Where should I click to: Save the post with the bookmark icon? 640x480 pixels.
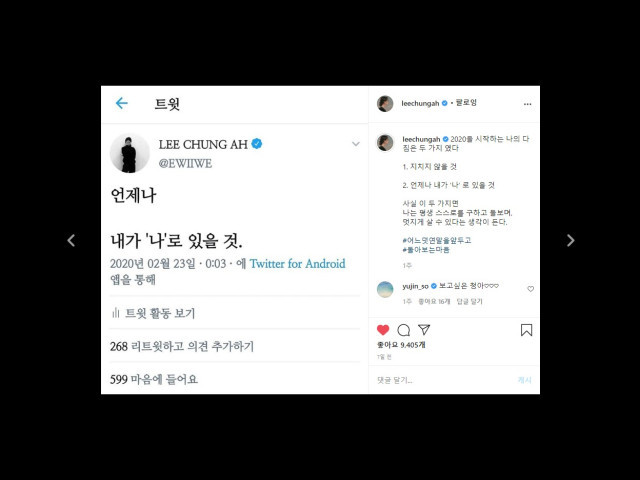pyautogui.click(x=527, y=330)
